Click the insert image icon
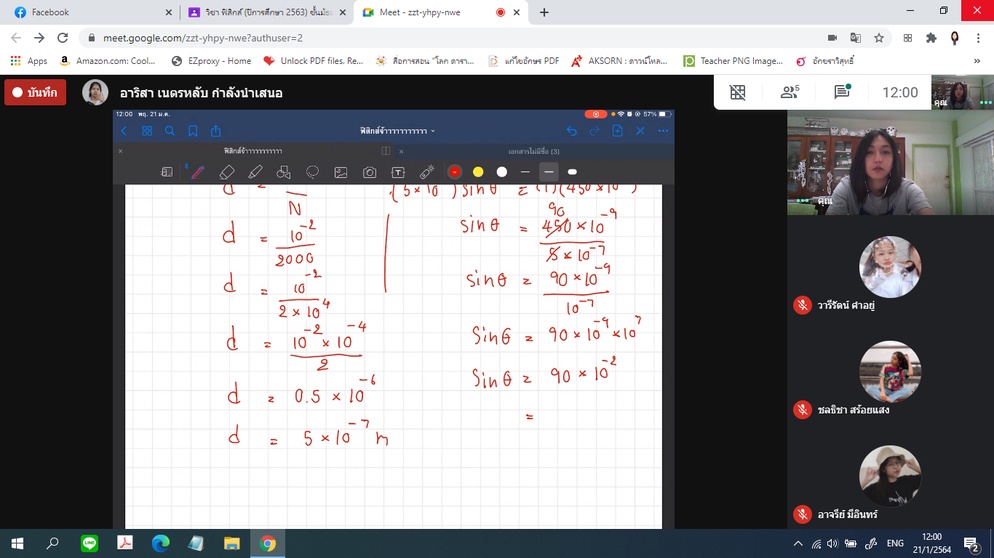The image size is (994, 558). tap(341, 172)
